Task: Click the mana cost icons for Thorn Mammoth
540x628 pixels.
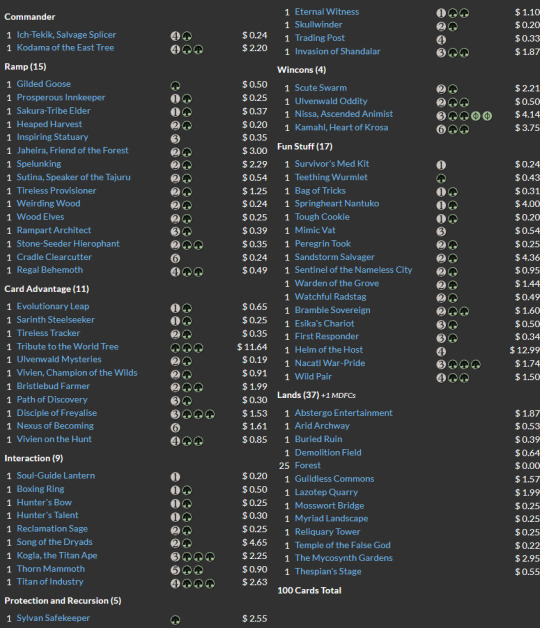Action: [187, 570]
